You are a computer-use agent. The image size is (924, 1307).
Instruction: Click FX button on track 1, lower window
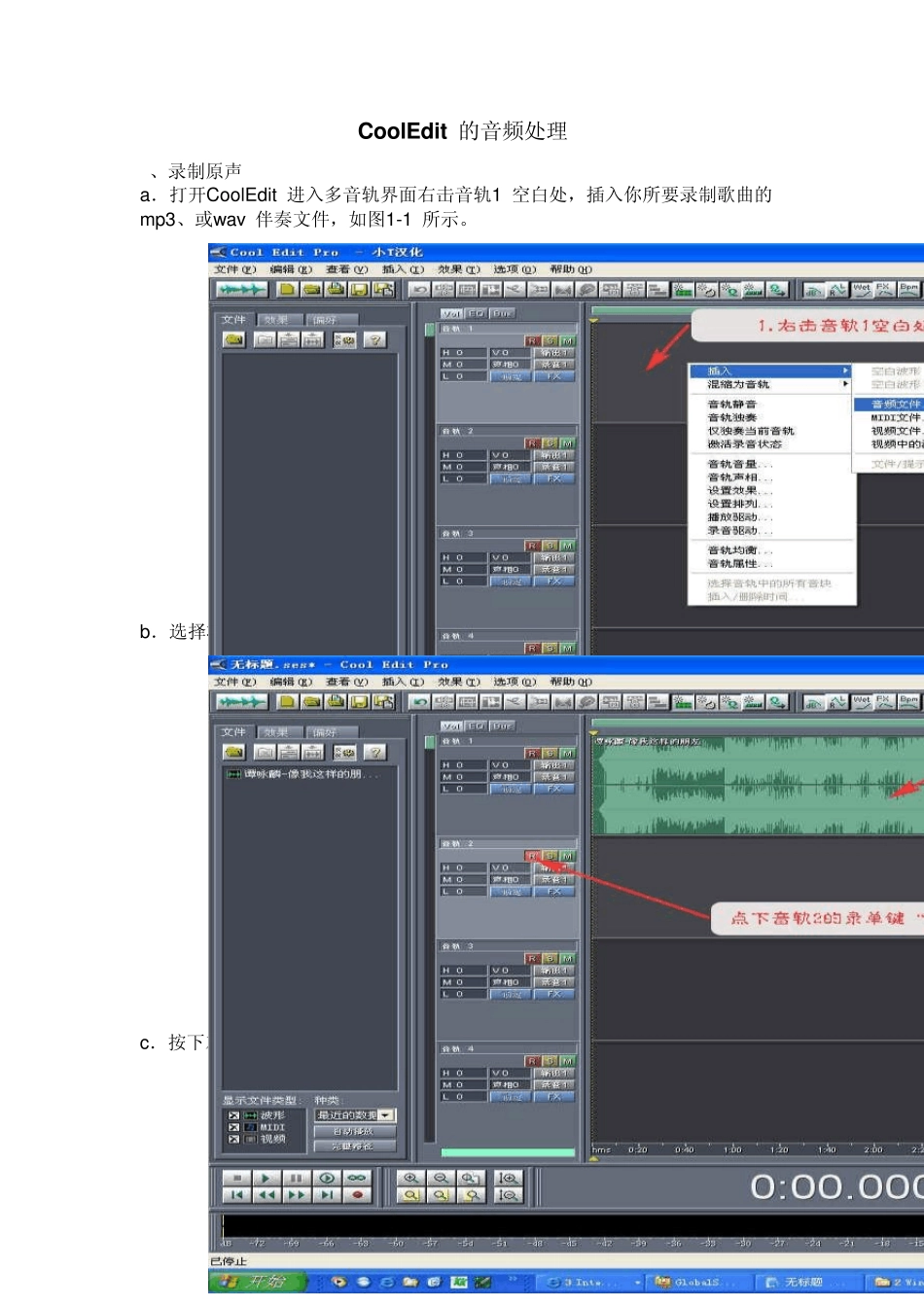point(553,789)
